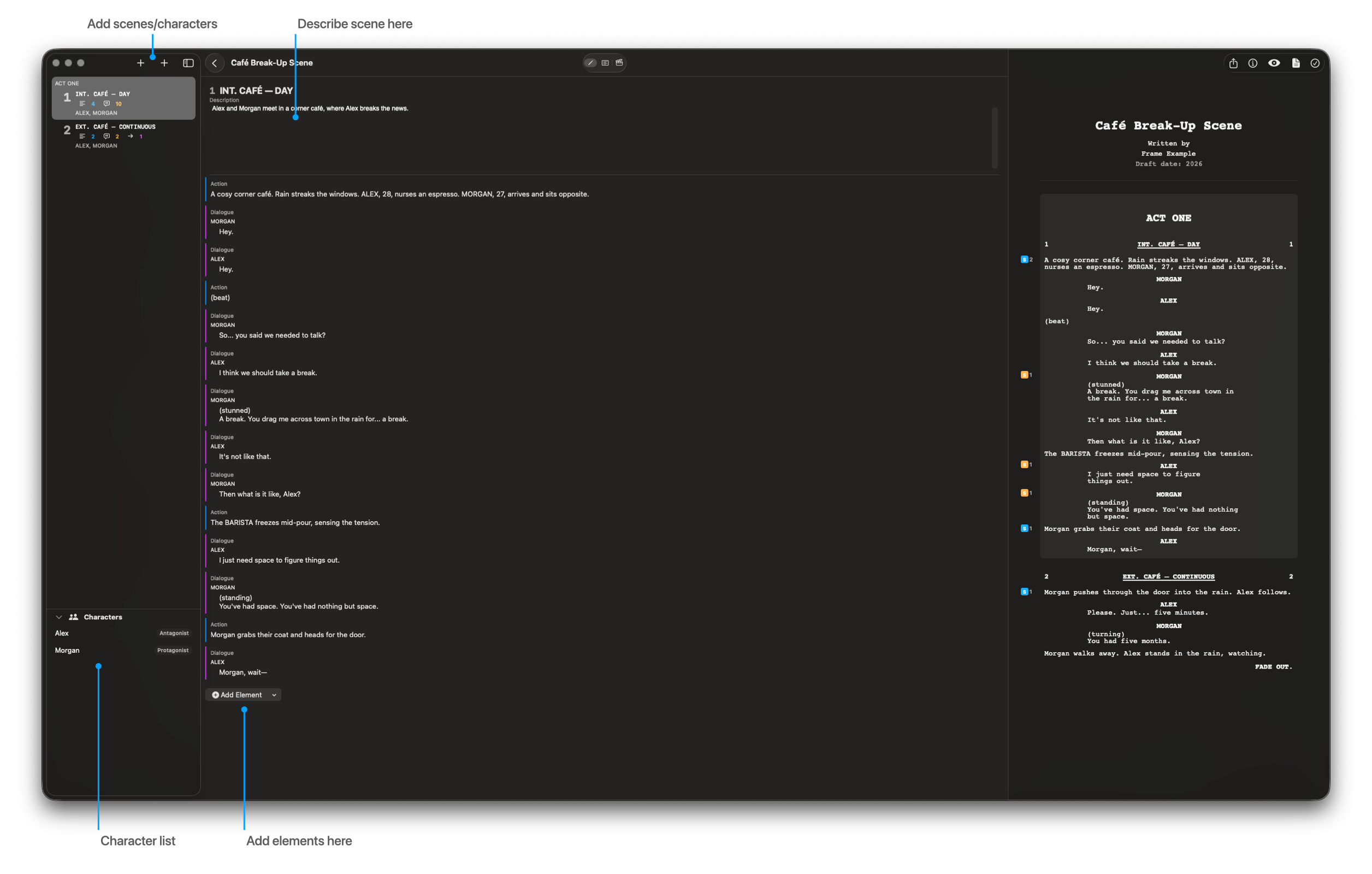
Task: Click the INT. CAFÉ — DAY heading in preview
Action: pyautogui.click(x=1169, y=244)
